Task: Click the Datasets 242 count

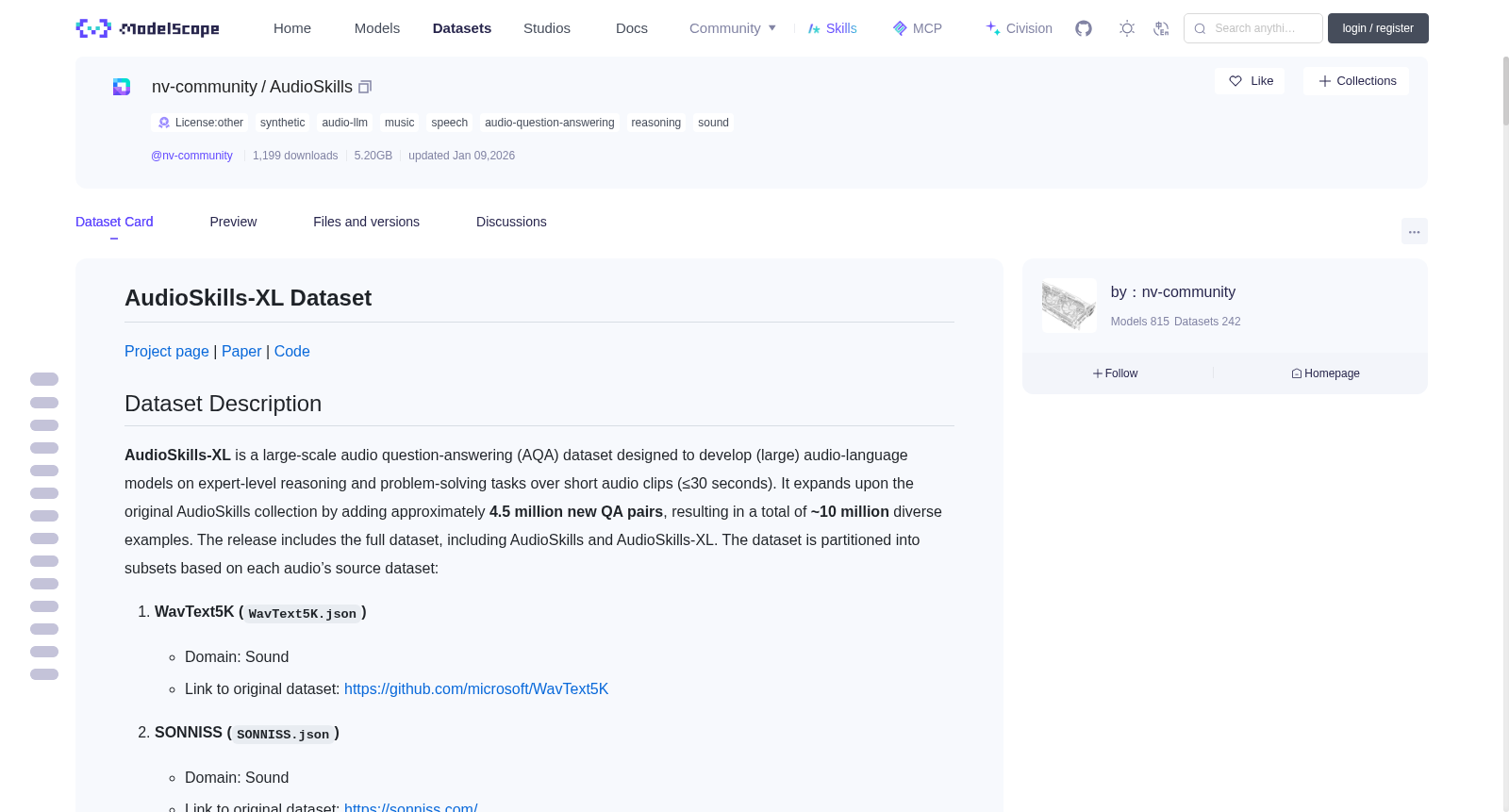Action: coord(1208,322)
